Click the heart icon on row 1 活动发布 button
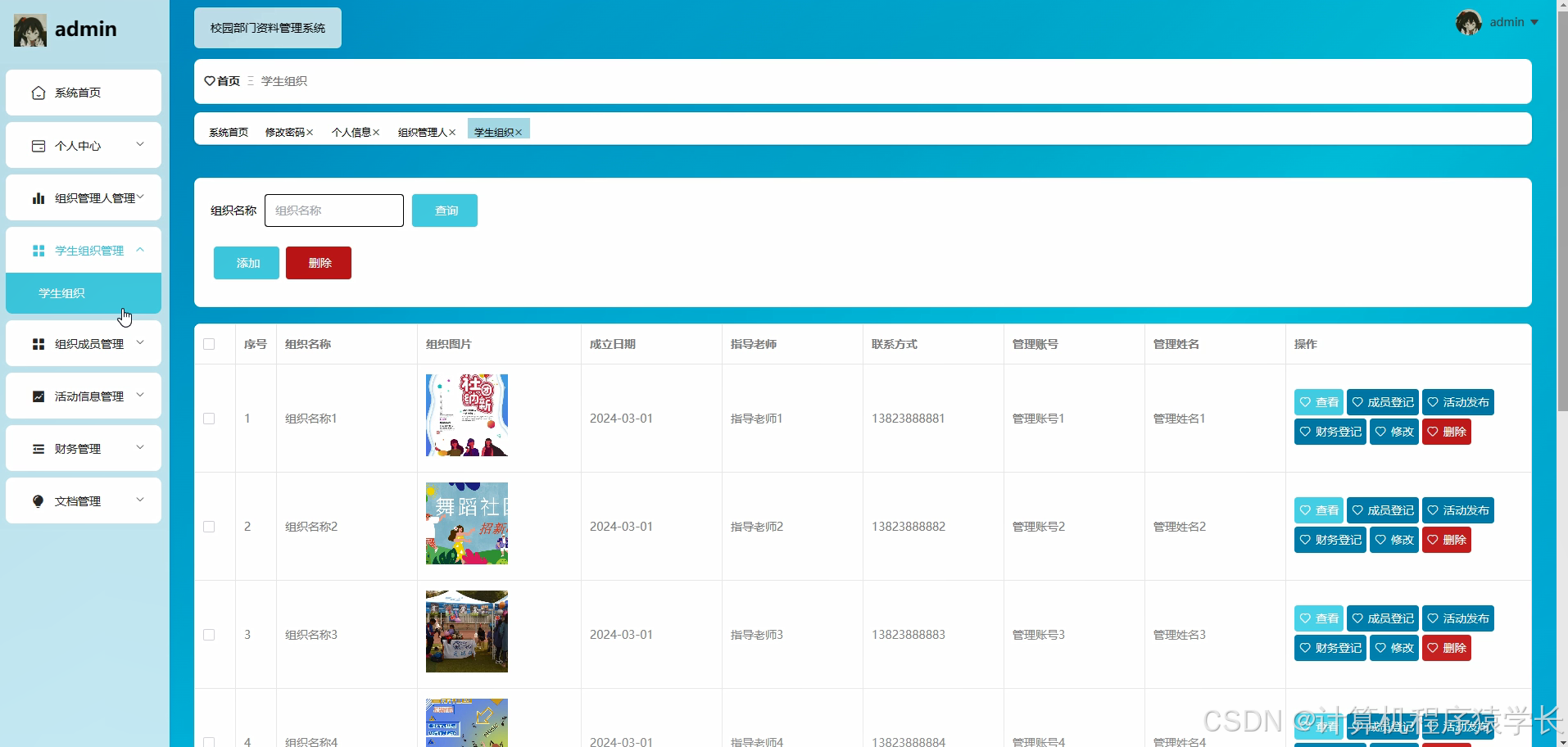The image size is (1568, 747). [x=1433, y=402]
